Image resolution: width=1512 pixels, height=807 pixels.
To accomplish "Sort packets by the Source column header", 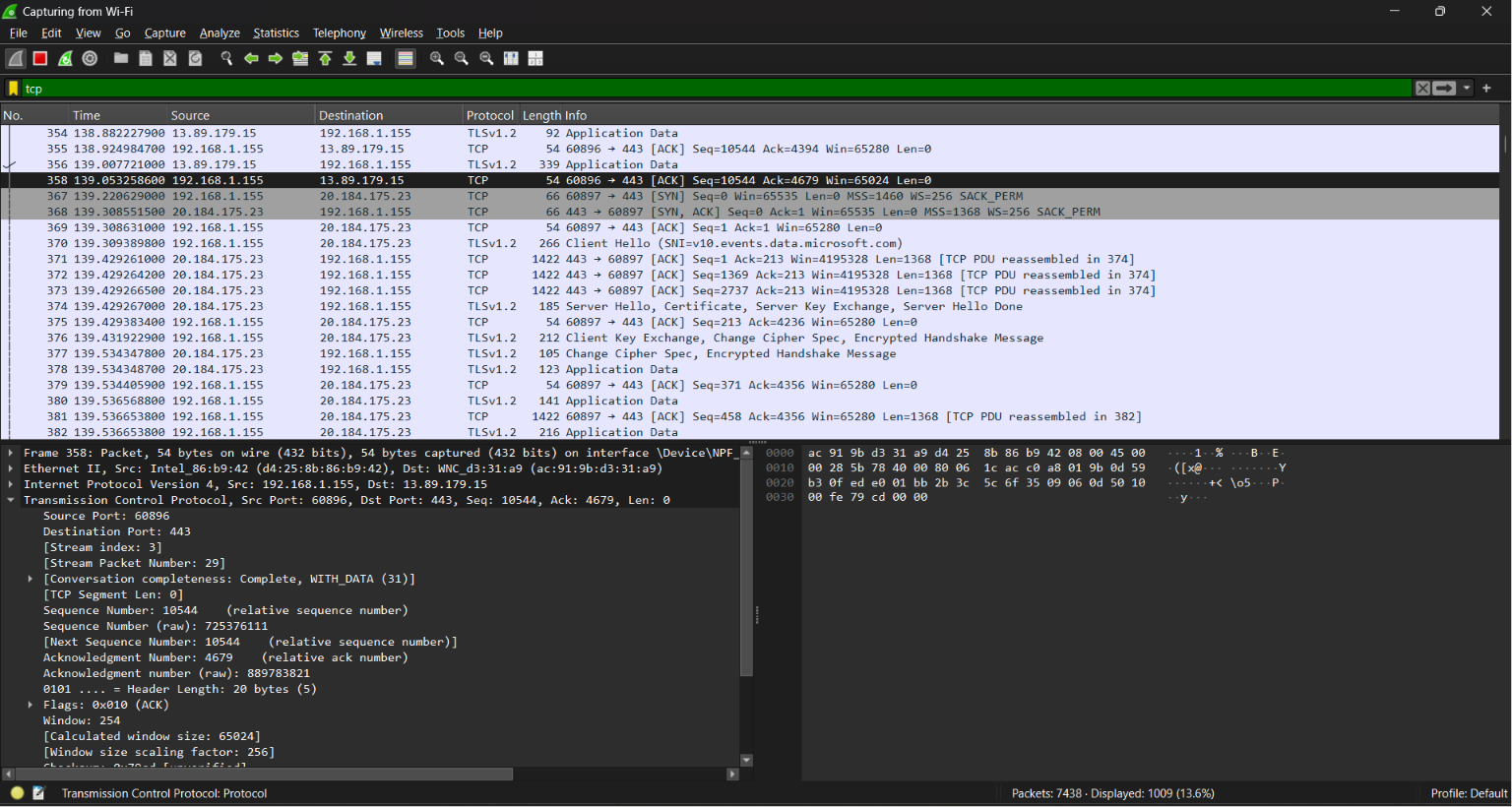I will tap(241, 115).
